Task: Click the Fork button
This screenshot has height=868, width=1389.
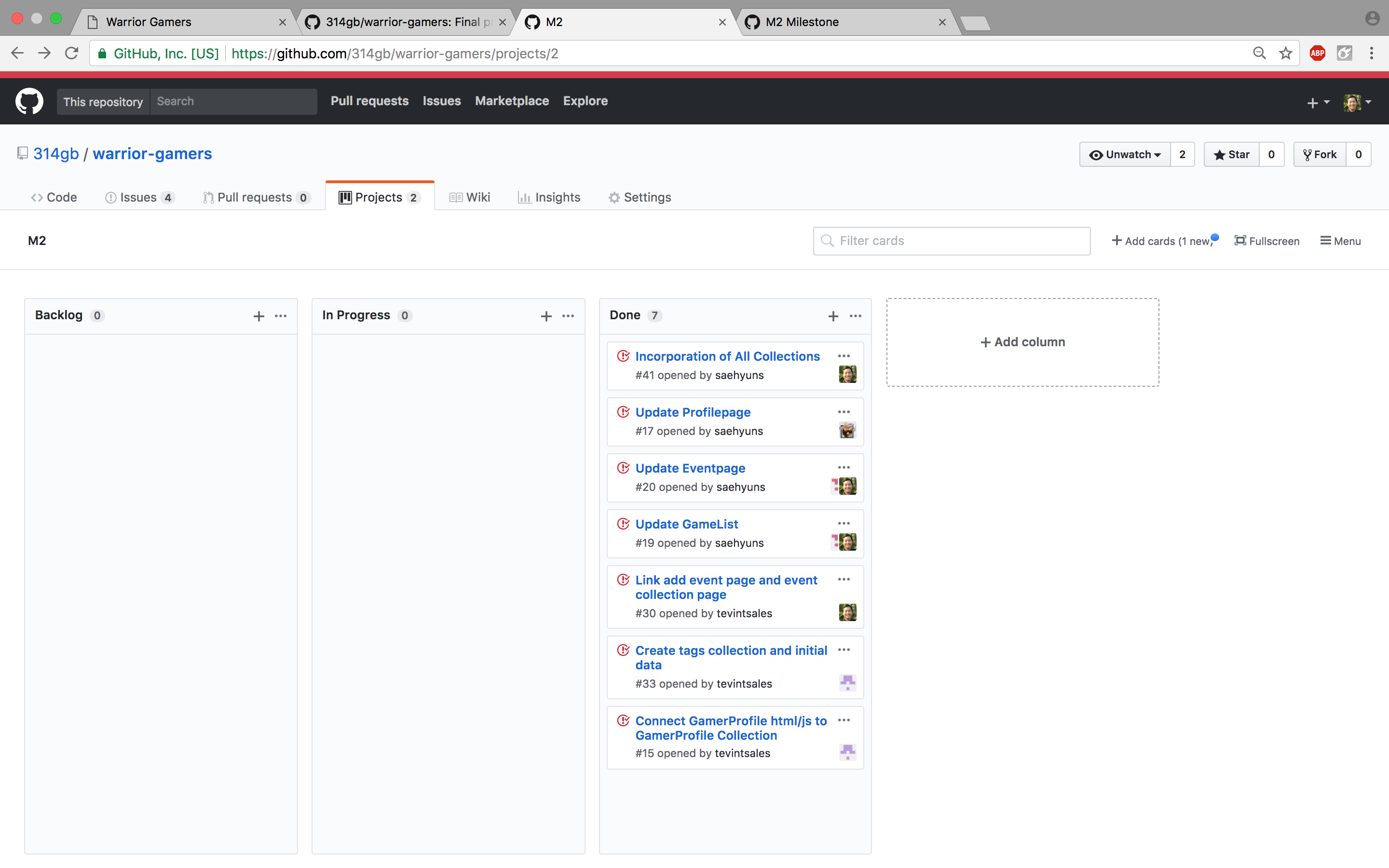Action: 1320,154
